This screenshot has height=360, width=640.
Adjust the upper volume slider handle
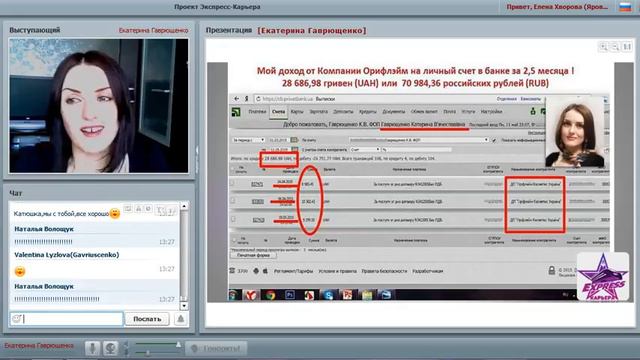[178, 344]
